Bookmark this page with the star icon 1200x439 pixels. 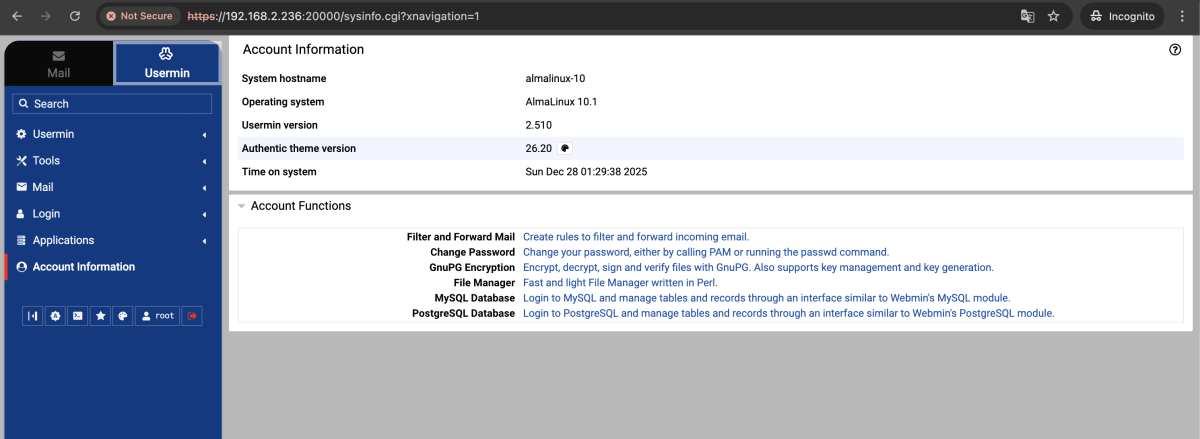point(1053,16)
